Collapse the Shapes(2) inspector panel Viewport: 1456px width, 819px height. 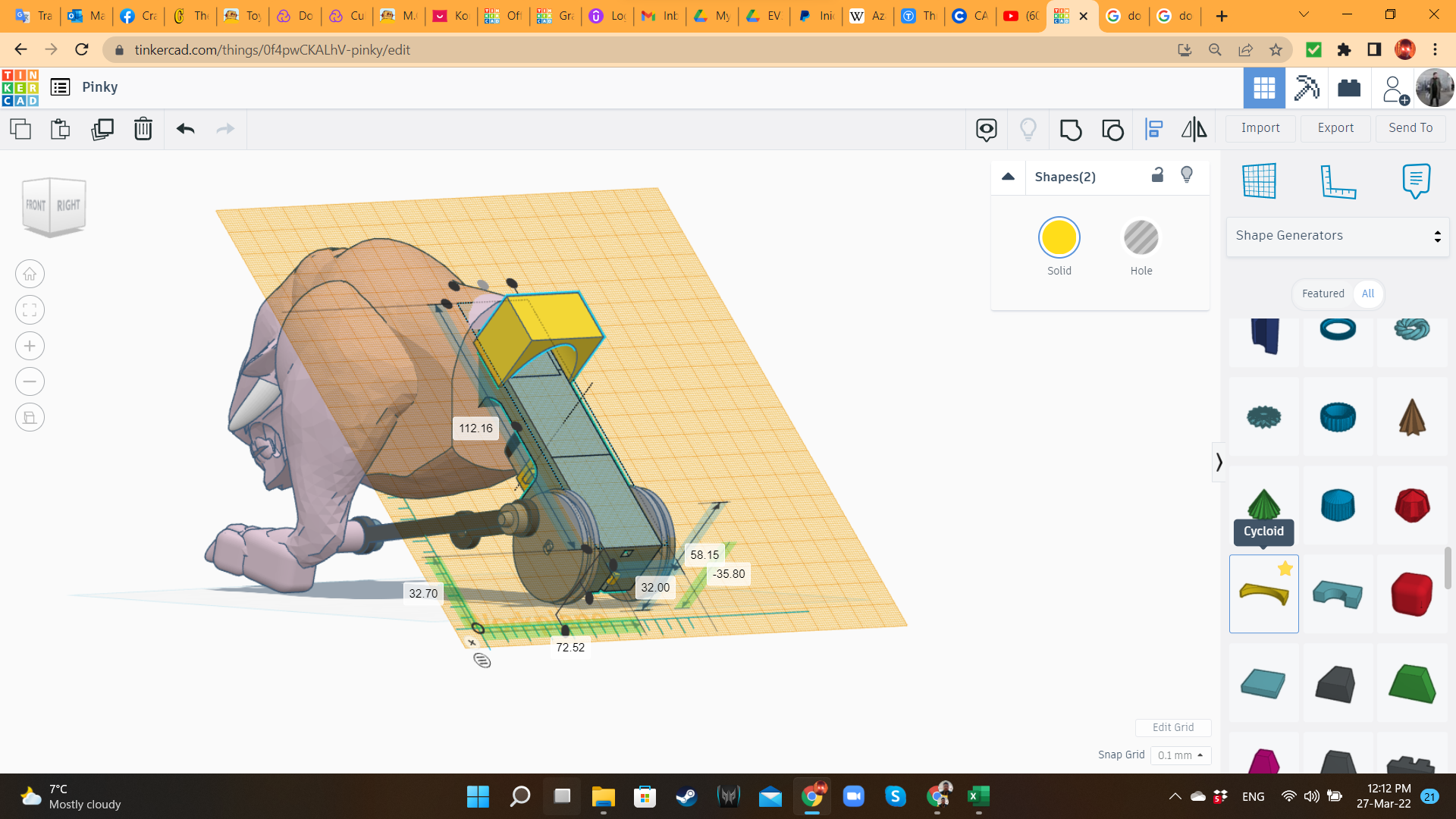pyautogui.click(x=1008, y=177)
